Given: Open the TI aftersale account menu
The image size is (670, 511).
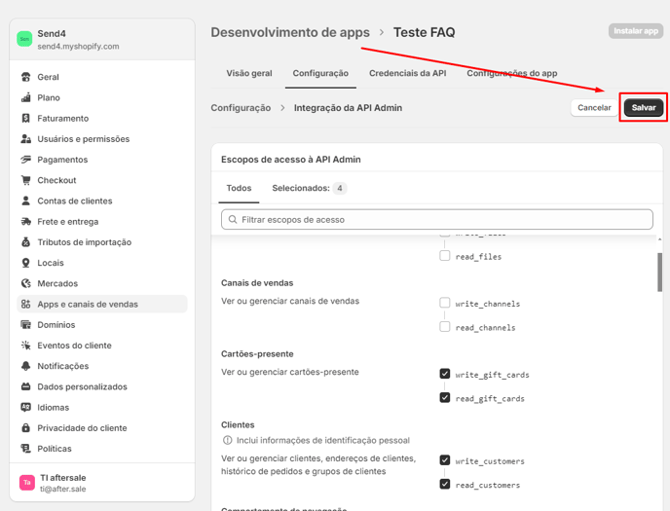Looking at the screenshot, I should point(102,483).
